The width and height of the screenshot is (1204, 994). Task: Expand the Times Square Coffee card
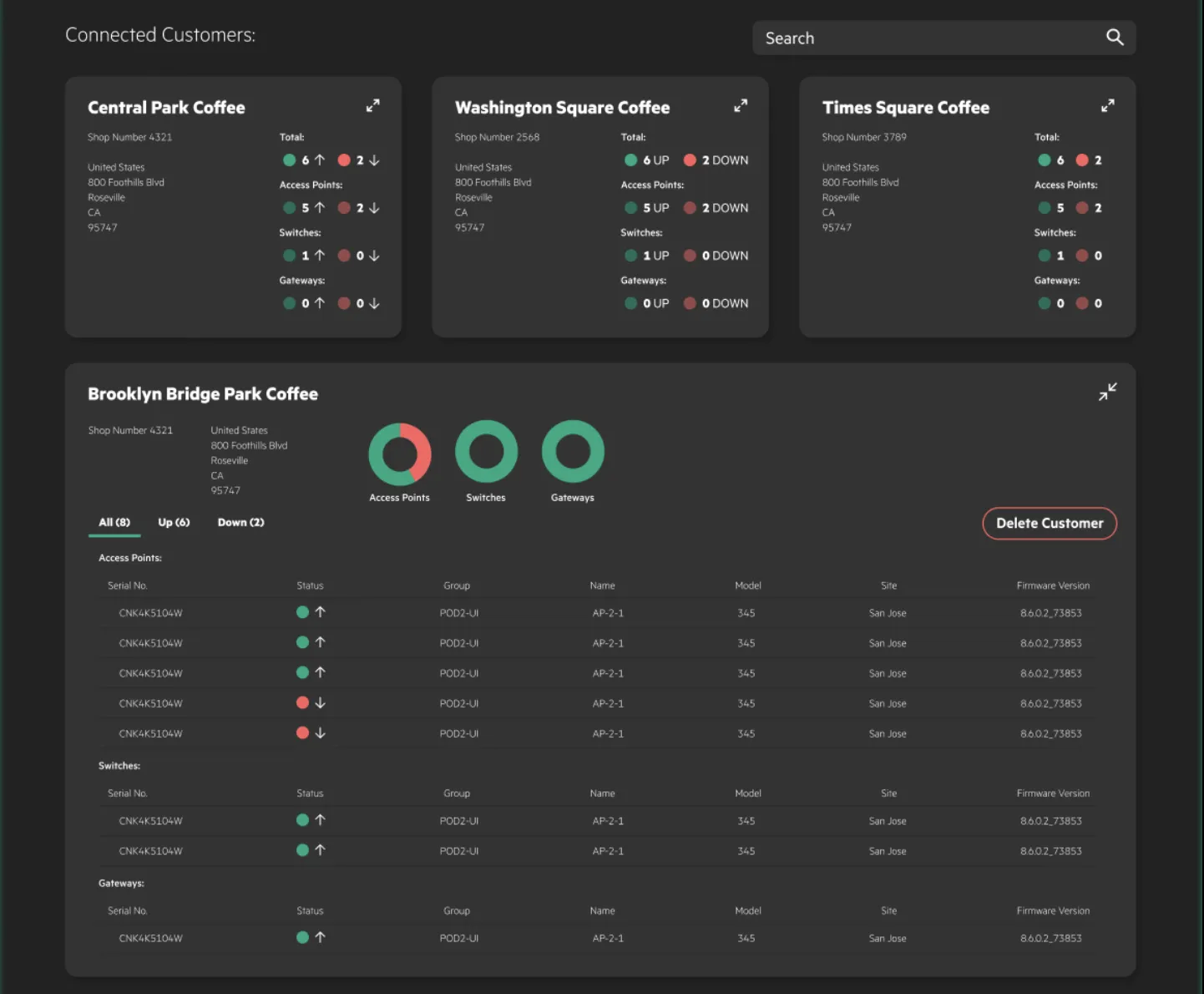pyautogui.click(x=1107, y=106)
